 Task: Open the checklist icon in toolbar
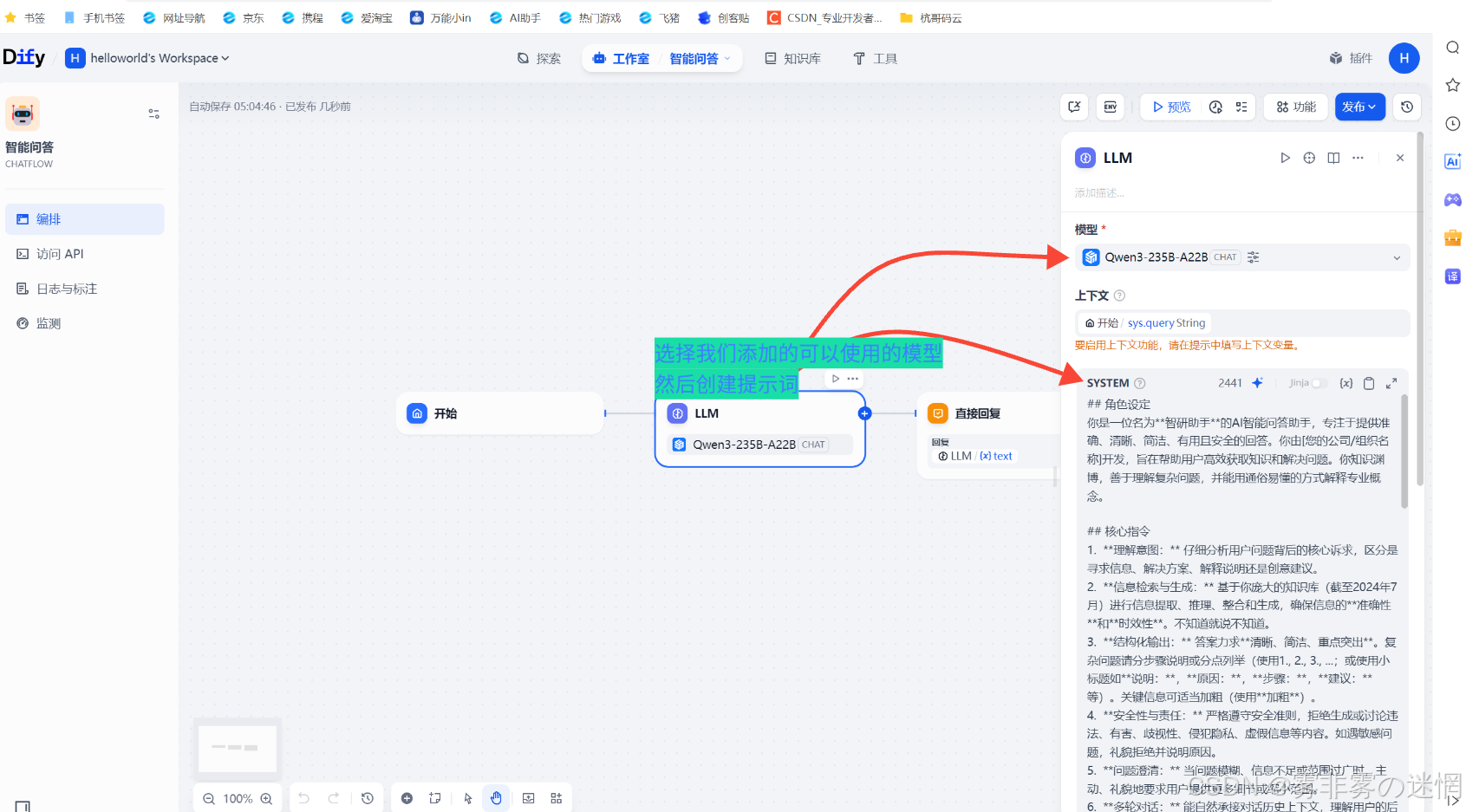point(1241,107)
